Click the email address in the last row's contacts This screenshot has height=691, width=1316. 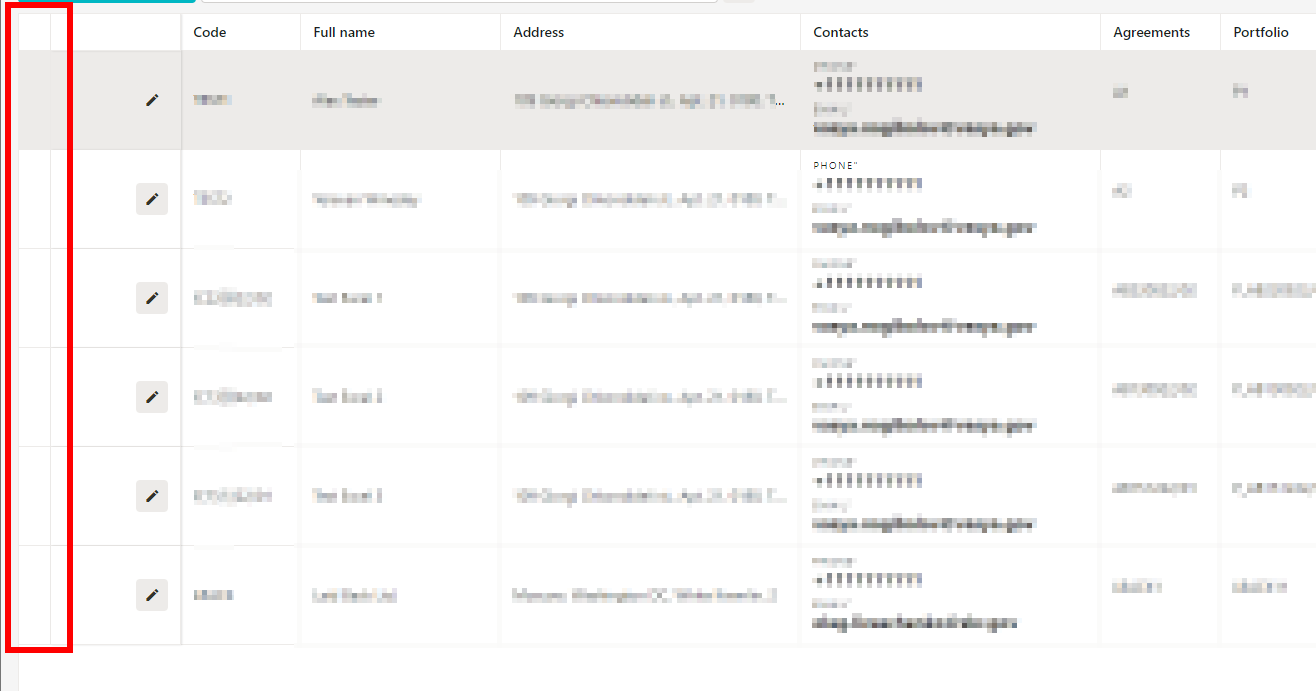(915, 623)
